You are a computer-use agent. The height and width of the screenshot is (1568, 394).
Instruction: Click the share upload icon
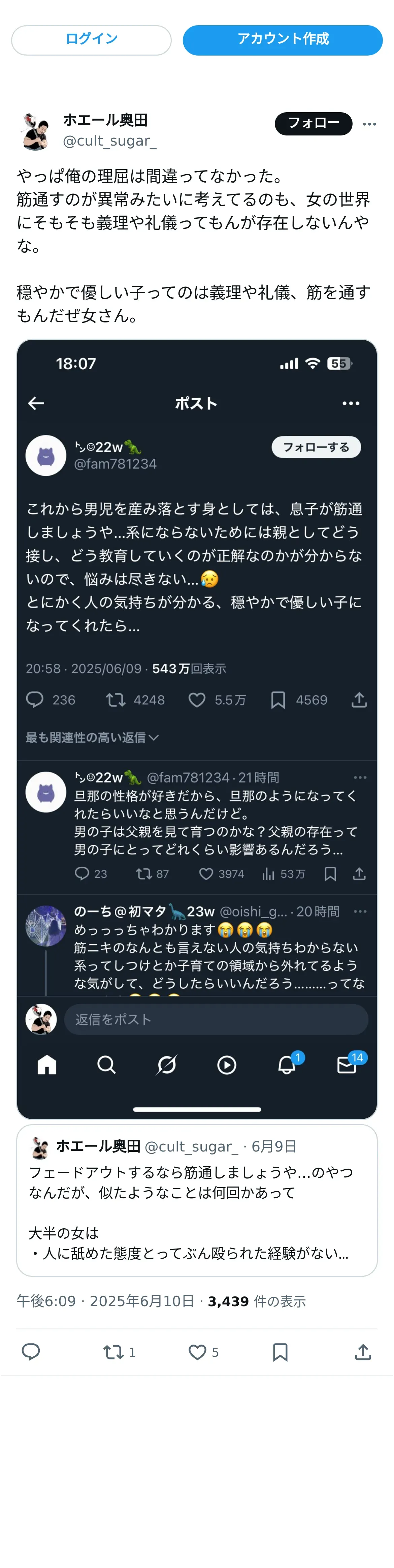pos(362,1352)
